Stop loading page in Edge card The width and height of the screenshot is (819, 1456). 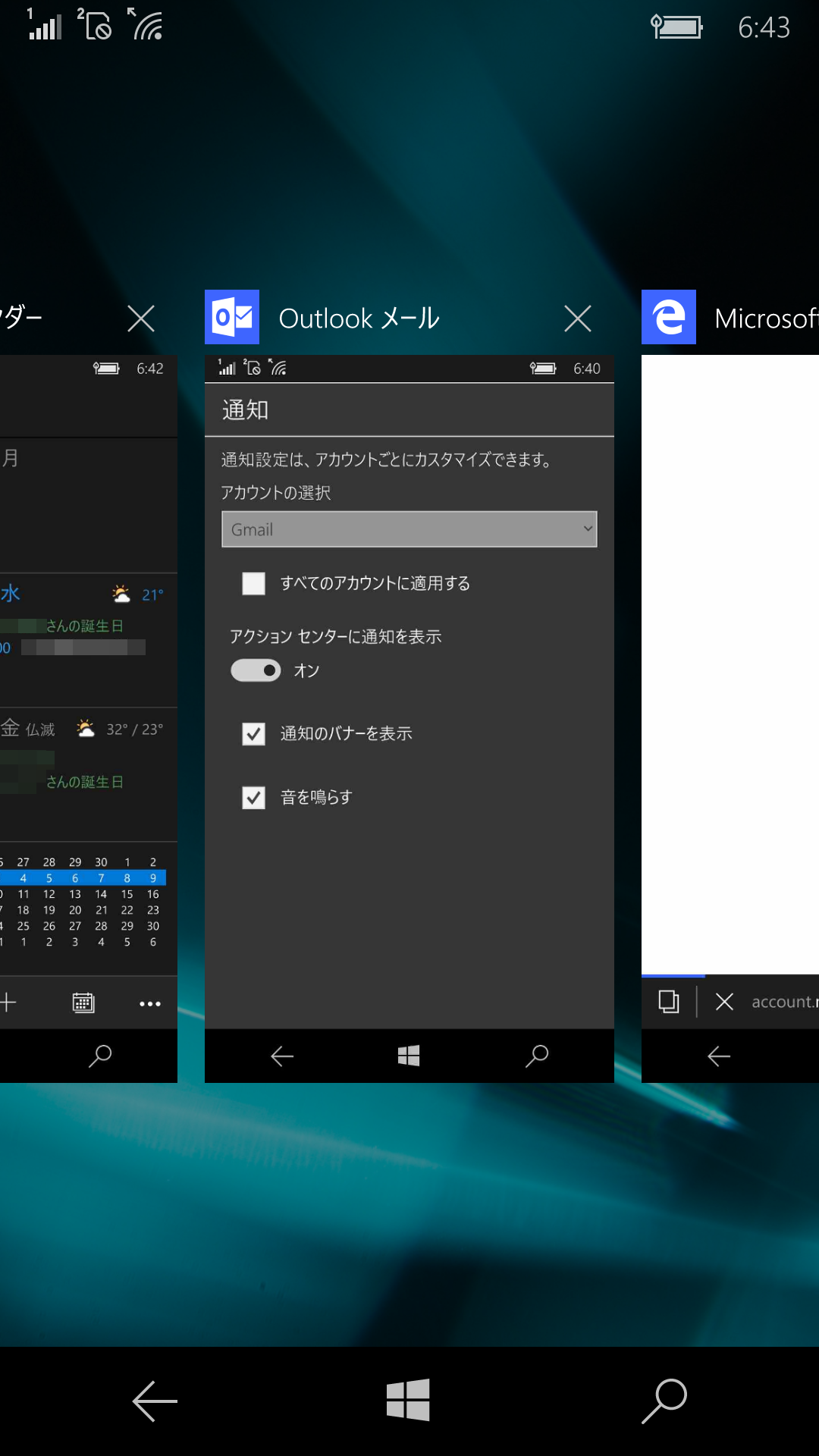pos(724,1002)
